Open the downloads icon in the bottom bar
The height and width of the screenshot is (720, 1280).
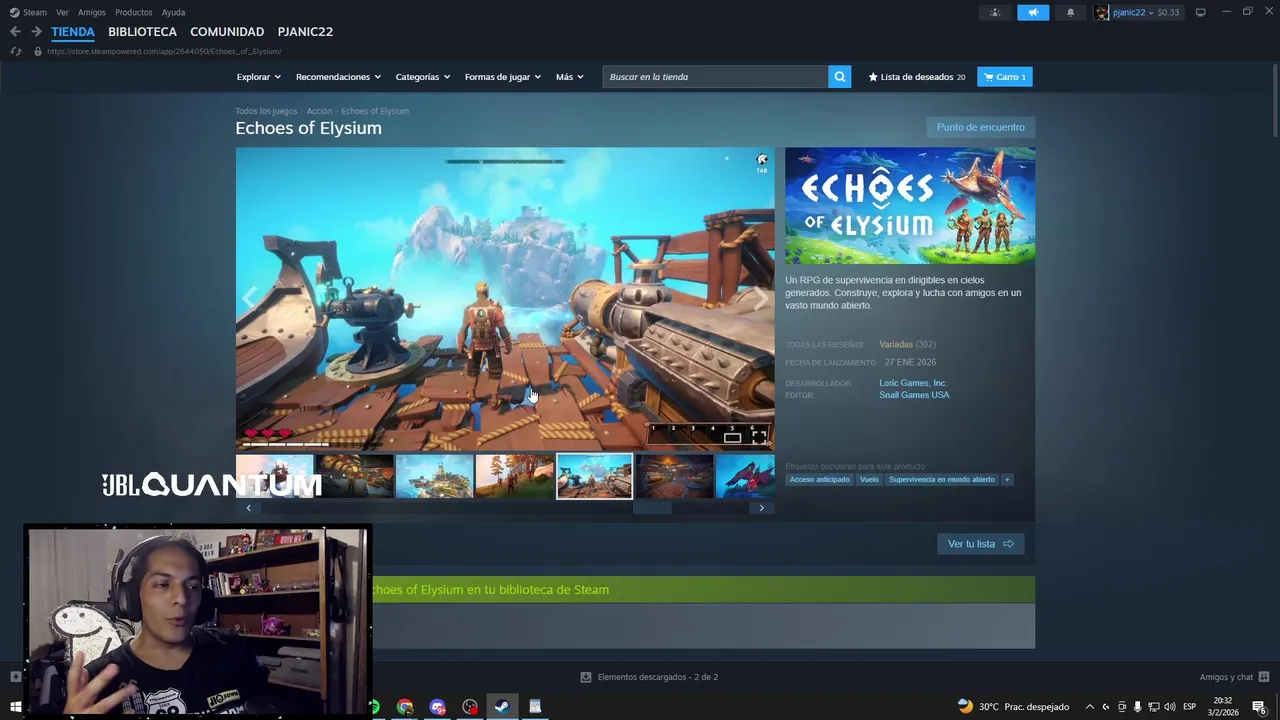click(585, 677)
